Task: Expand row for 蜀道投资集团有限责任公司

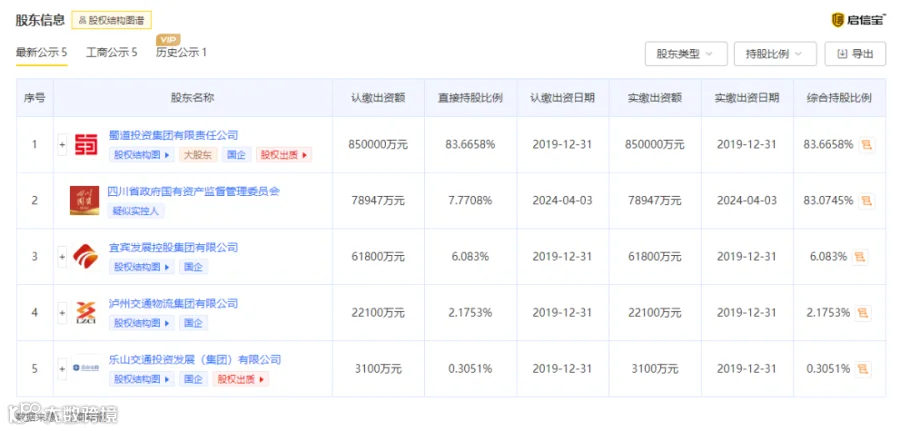Action: (62, 145)
